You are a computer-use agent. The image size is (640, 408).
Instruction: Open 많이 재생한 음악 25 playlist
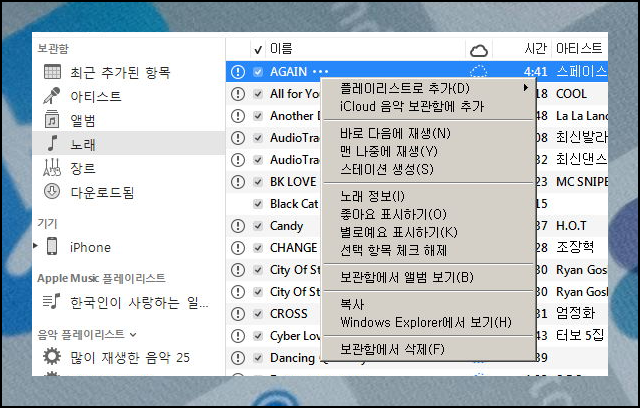coord(130,358)
